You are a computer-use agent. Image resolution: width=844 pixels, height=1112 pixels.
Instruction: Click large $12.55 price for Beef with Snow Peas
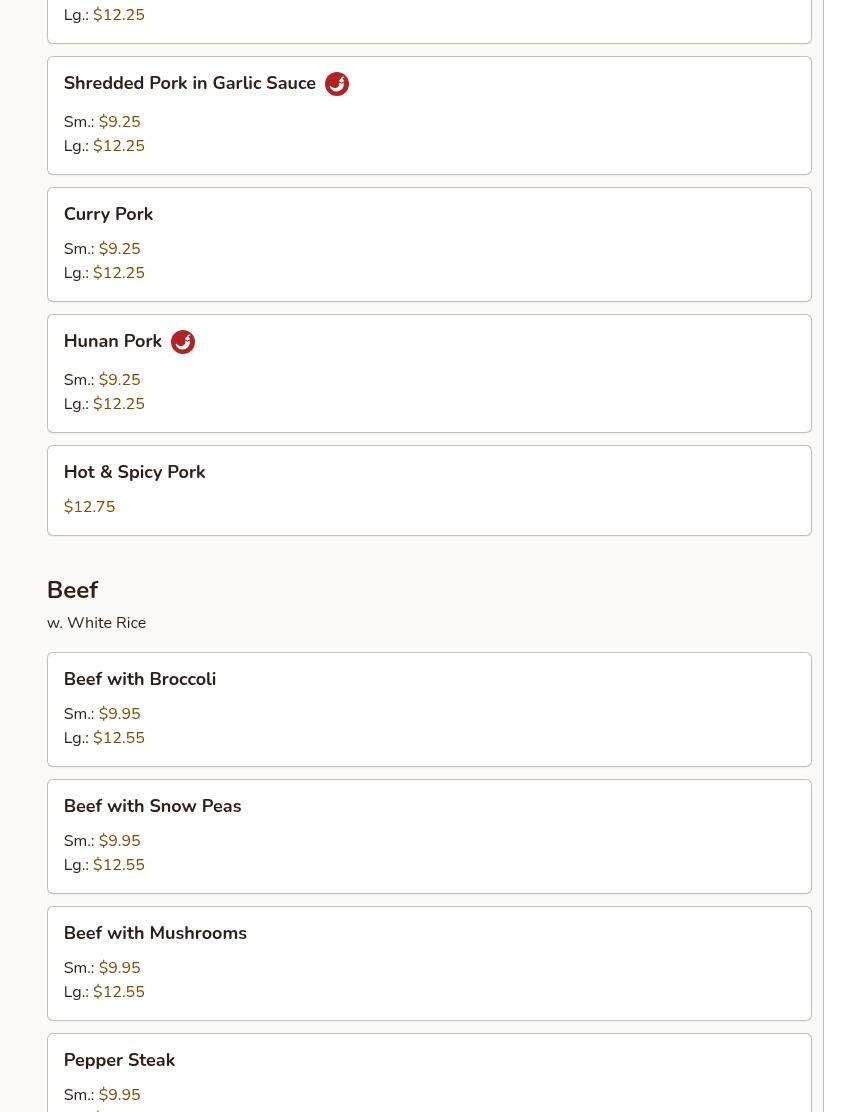(119, 865)
